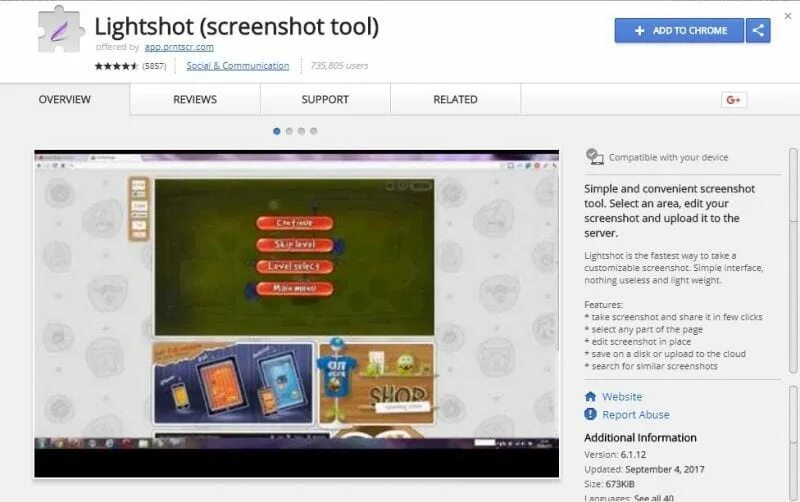Open the app.prntscr.com developer link

179,47
